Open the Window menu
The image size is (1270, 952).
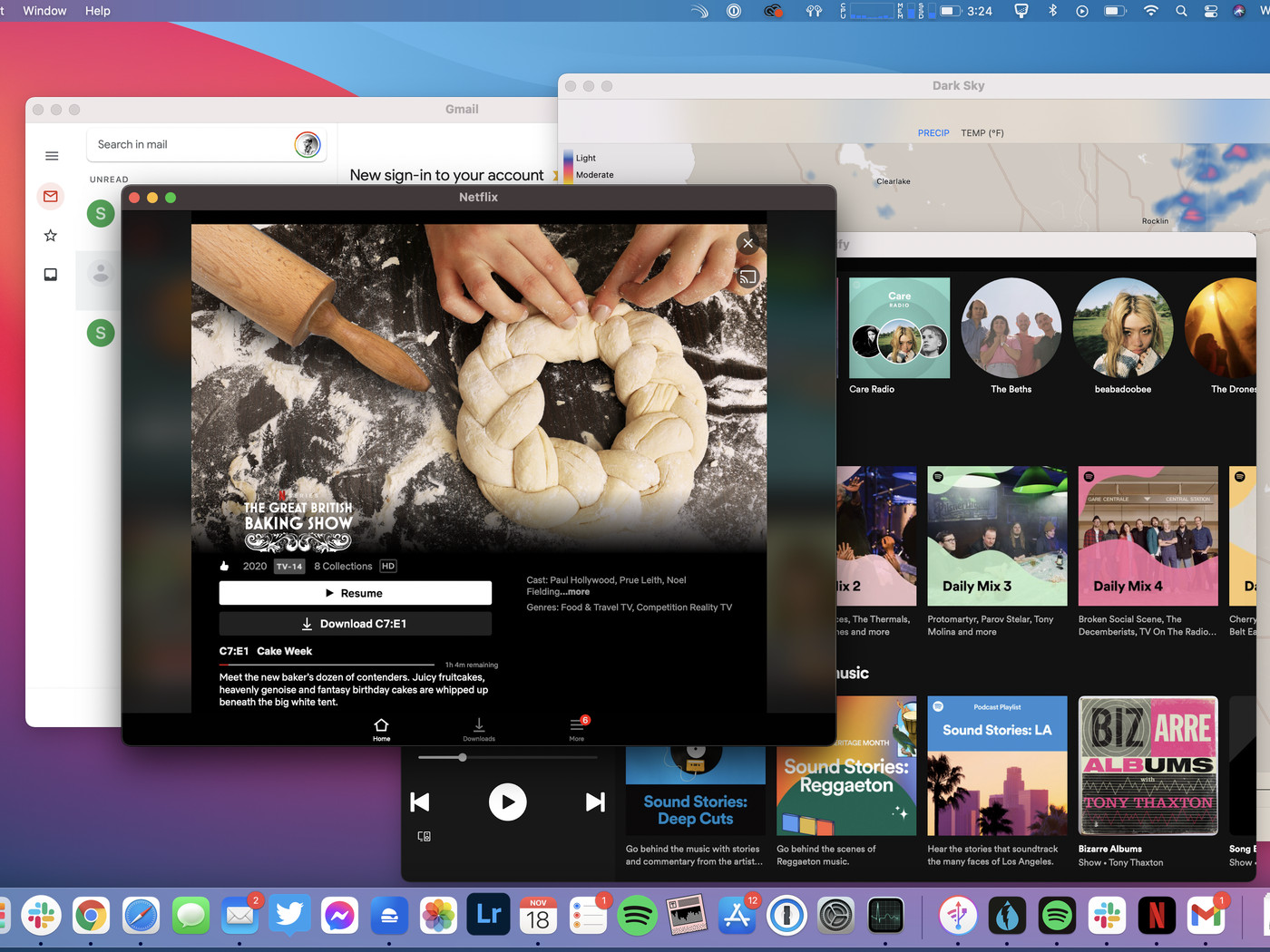pyautogui.click(x=44, y=11)
